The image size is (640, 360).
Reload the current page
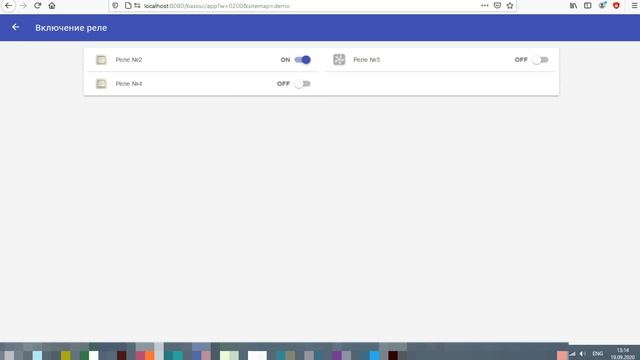coord(38,6)
